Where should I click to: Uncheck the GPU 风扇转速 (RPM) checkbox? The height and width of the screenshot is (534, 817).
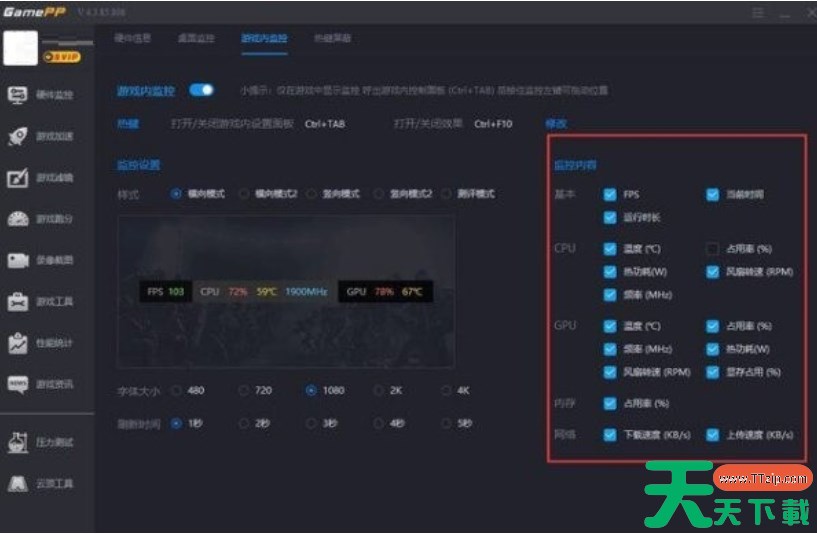(x=610, y=372)
